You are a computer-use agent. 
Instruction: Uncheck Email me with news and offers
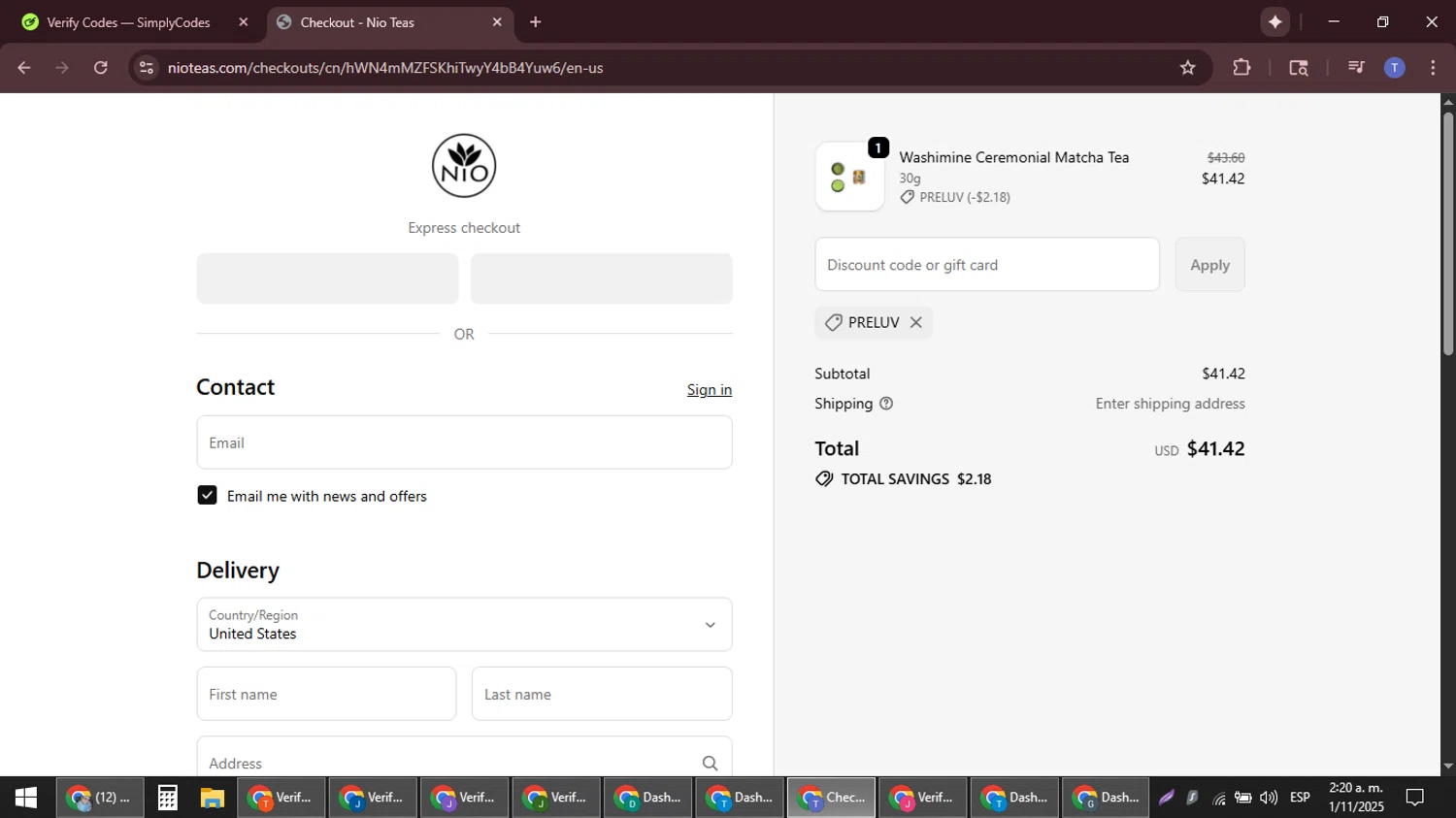click(x=207, y=495)
